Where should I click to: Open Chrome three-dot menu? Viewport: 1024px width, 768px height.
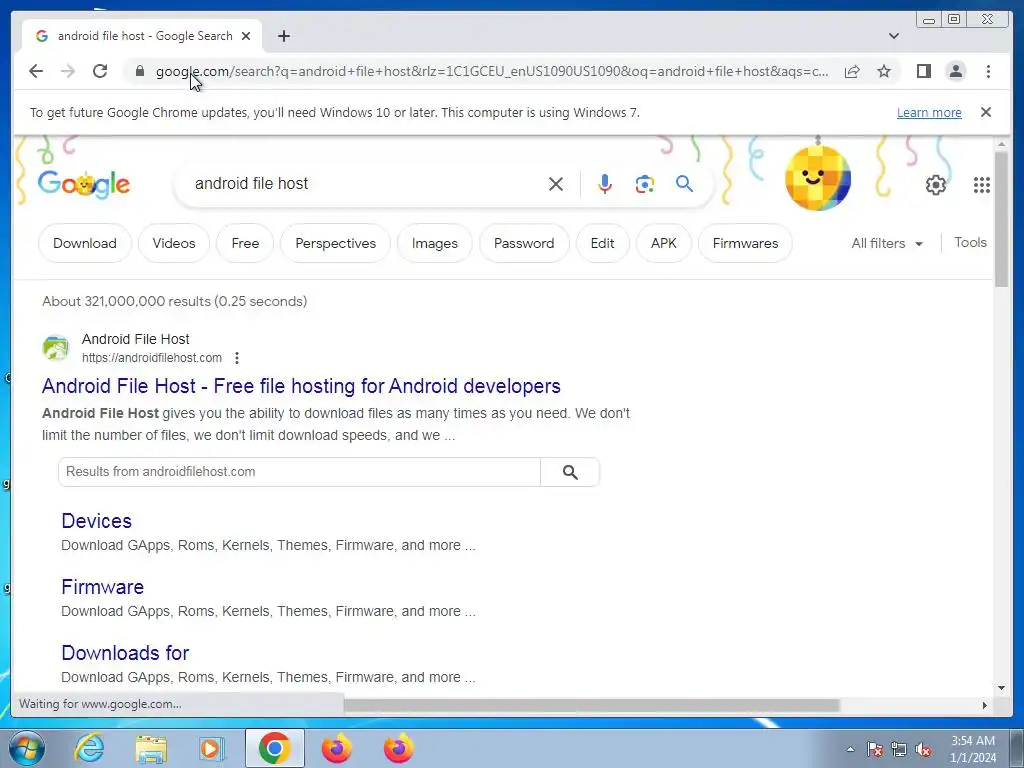pos(988,71)
